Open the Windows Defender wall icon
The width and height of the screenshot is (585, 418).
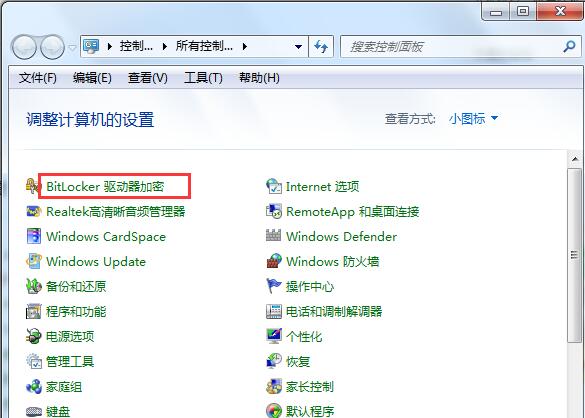click(273, 236)
